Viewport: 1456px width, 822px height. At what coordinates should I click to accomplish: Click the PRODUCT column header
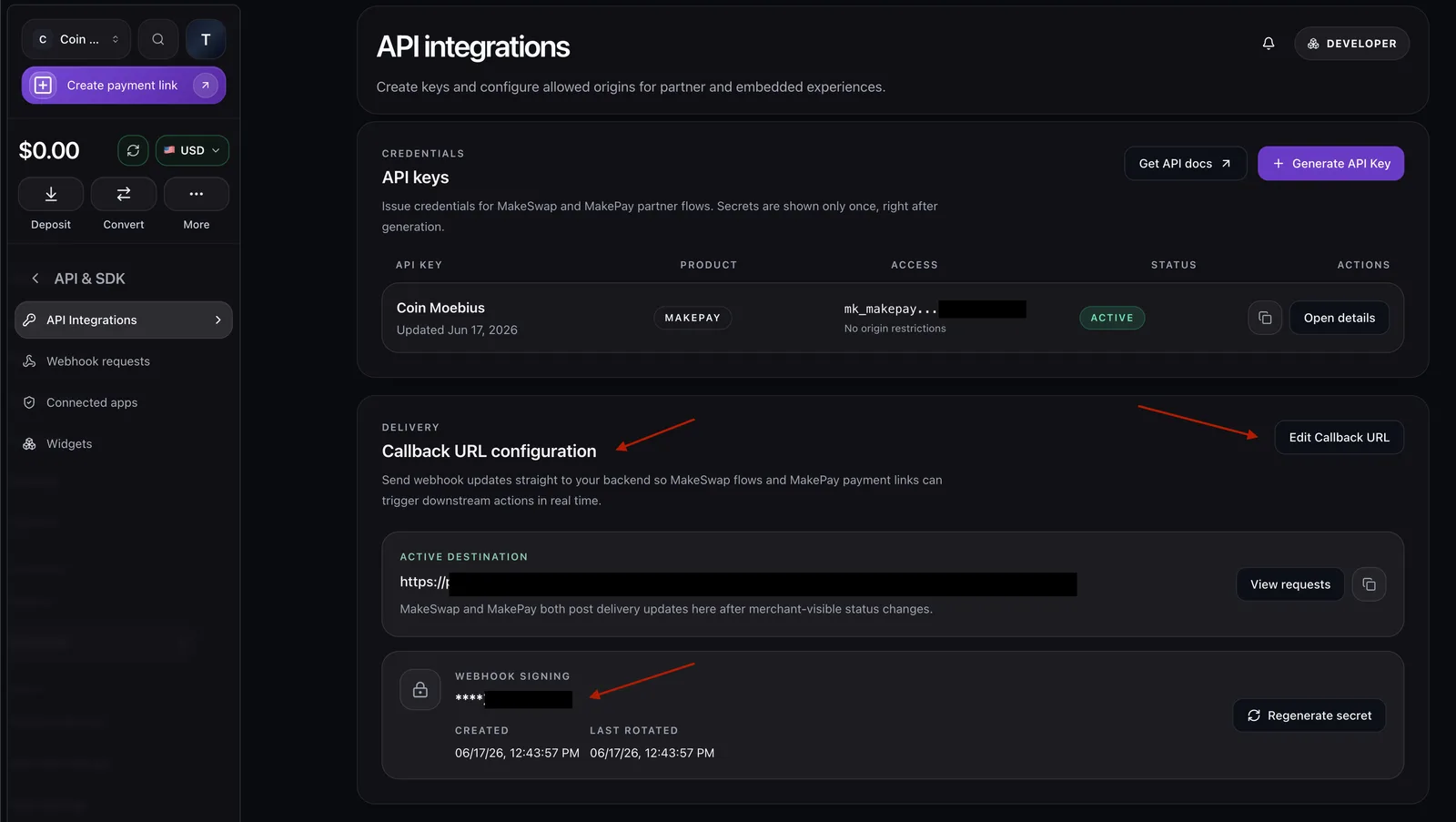pos(709,265)
